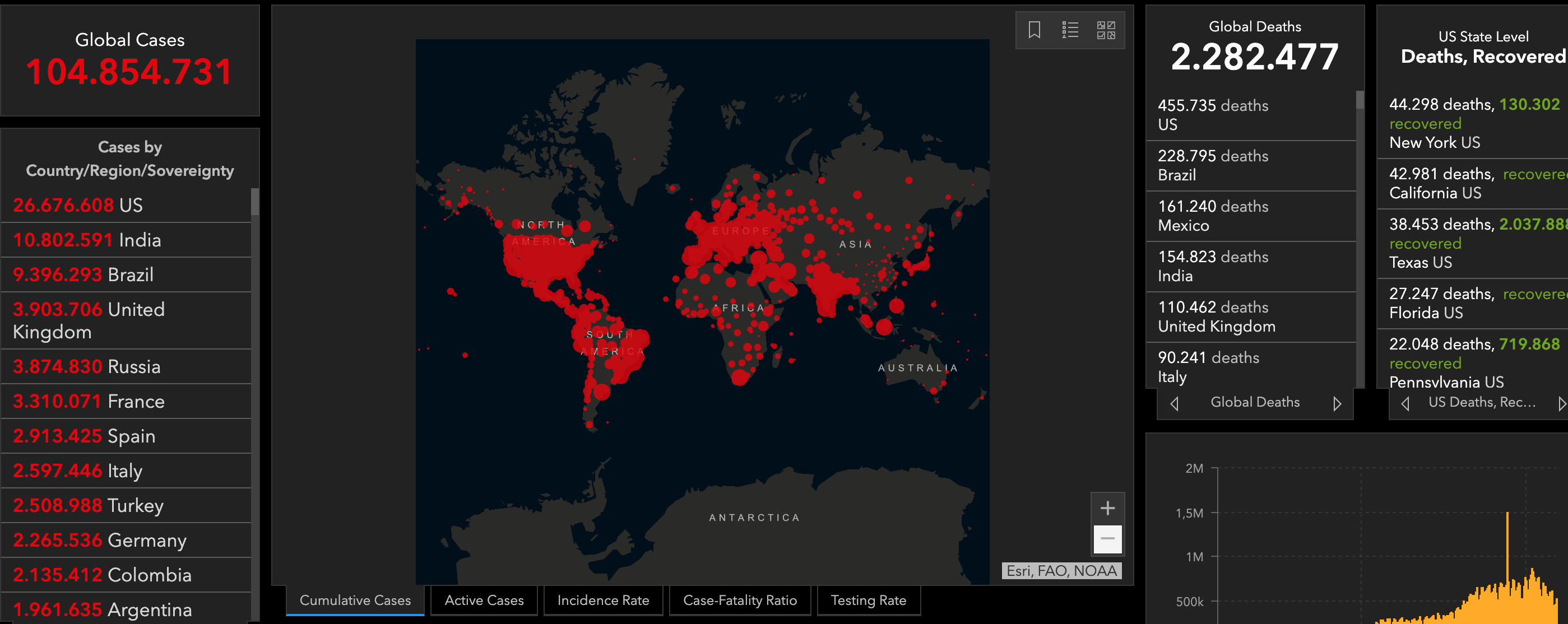Switch to the Active Cases tab

pos(484,600)
